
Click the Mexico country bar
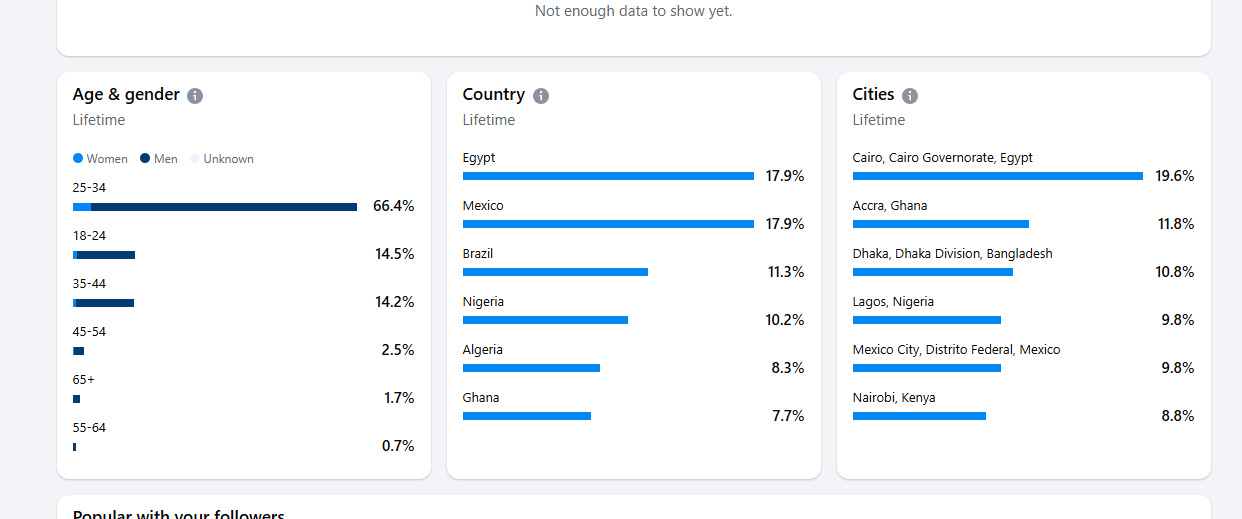pyautogui.click(x=608, y=224)
